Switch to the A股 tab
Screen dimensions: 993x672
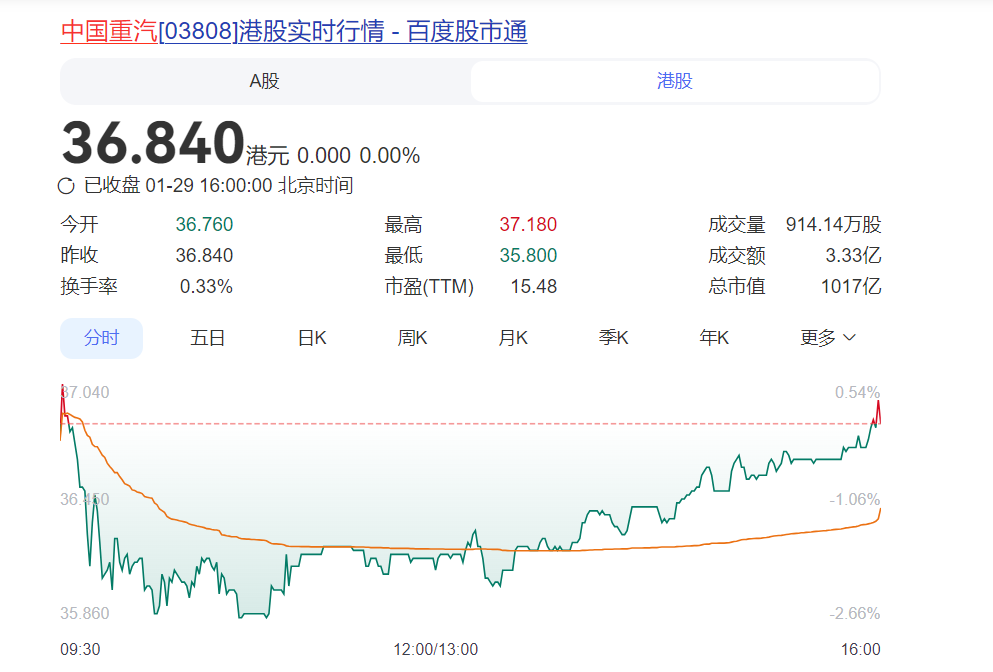tap(265, 81)
